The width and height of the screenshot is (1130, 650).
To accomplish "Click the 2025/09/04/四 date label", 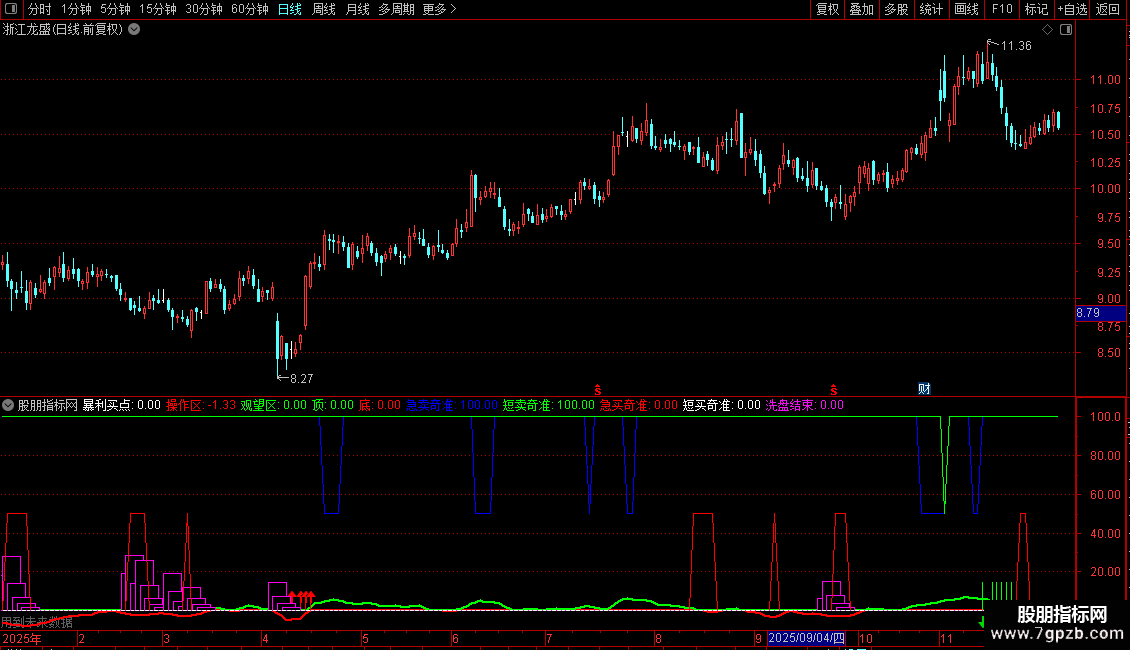I will 806,638.
